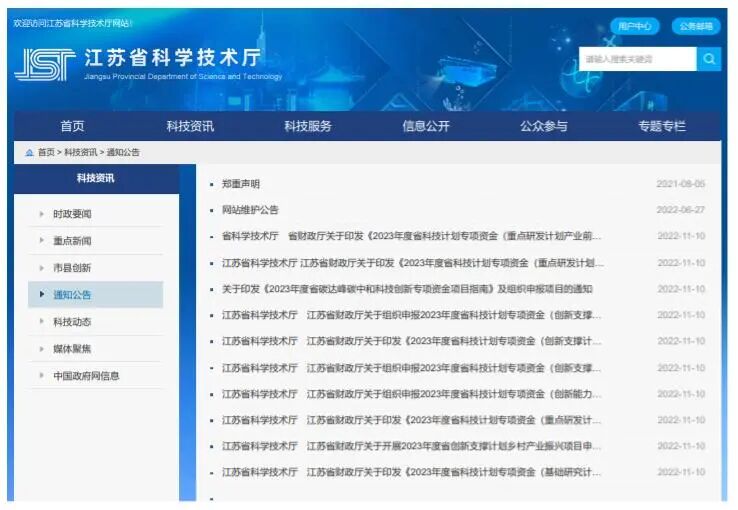
Task: Click arrow beside 市县创新
Action: [42, 268]
